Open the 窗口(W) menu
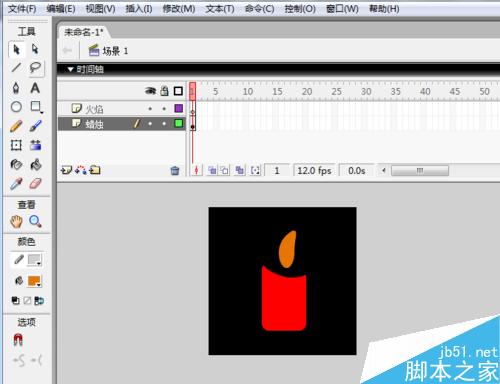The image size is (500, 384). click(342, 9)
